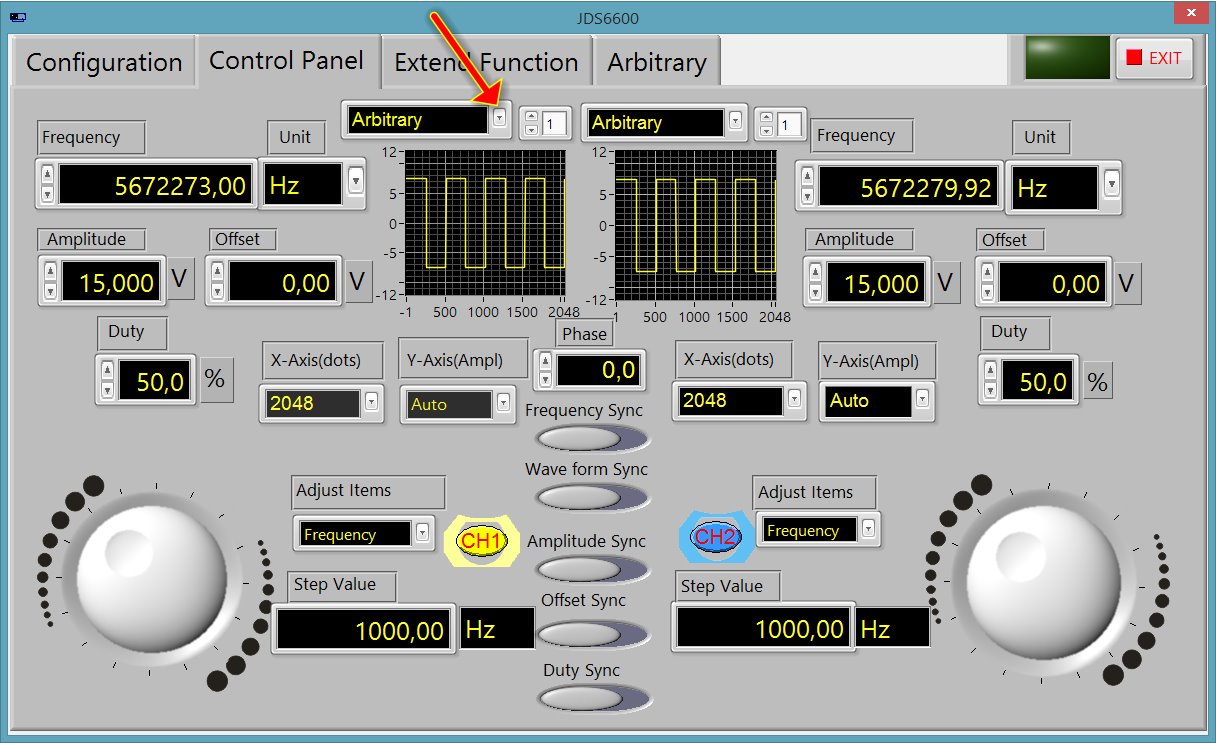Open CH2 Adjust Items Frequency dropdown
Viewport: 1216px width, 743px height.
click(x=868, y=527)
